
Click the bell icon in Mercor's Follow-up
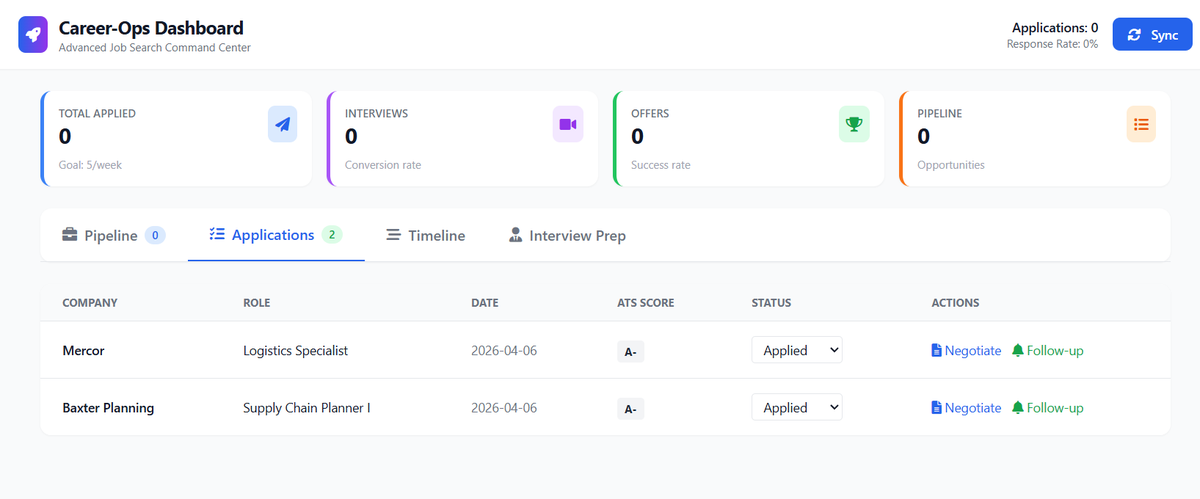(1018, 351)
